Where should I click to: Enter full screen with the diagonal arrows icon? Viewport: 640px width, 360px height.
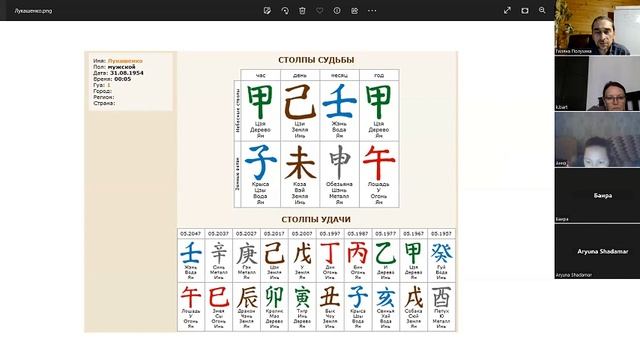tap(507, 11)
